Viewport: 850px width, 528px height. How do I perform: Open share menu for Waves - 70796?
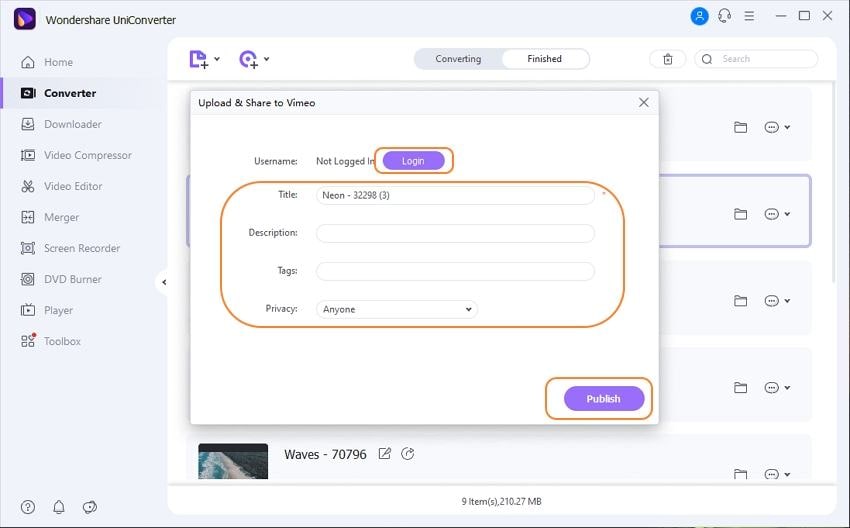click(777, 474)
